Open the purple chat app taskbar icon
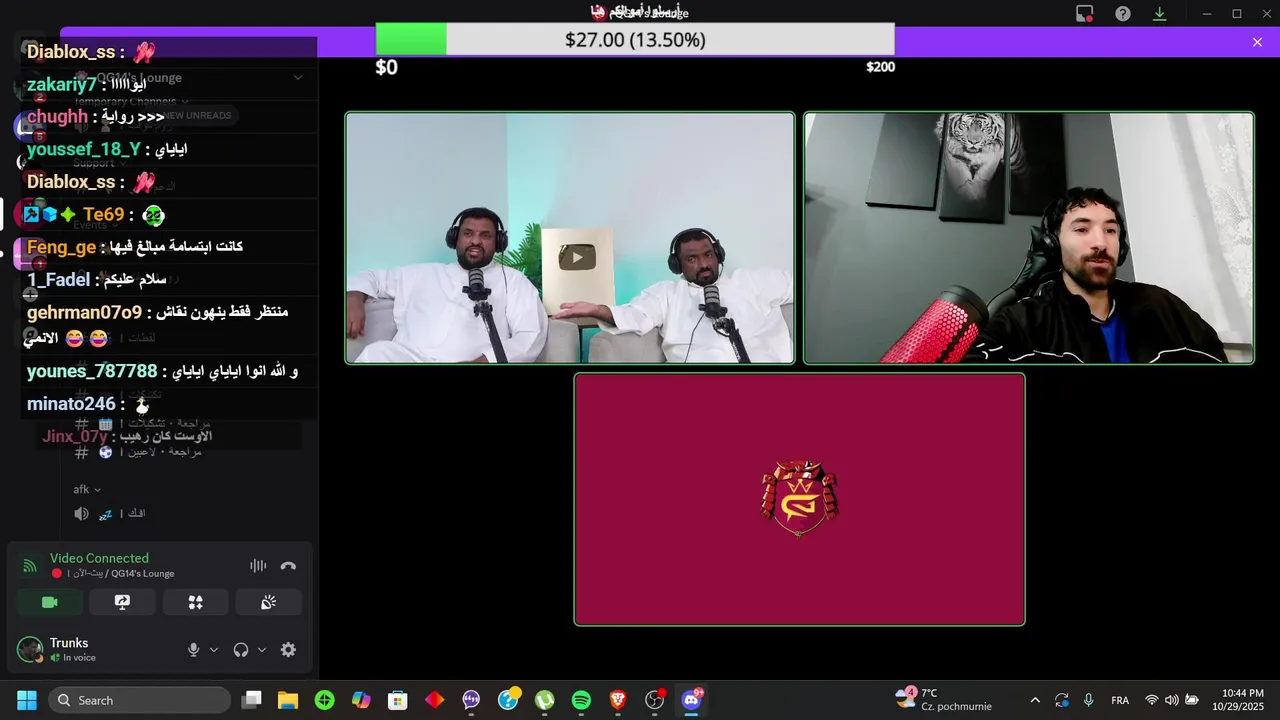 pos(471,700)
